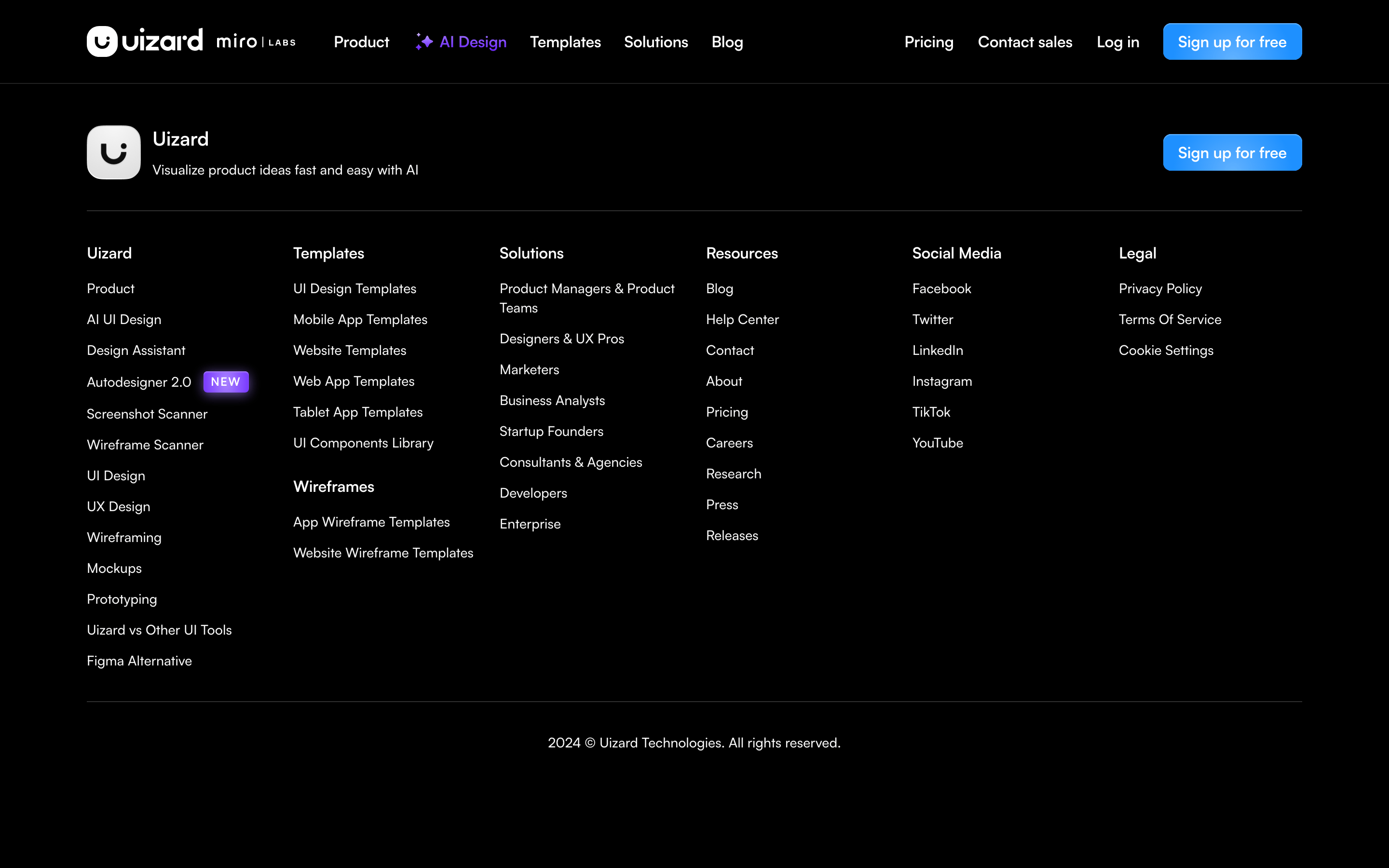Open the Templates nav menu

click(x=565, y=42)
